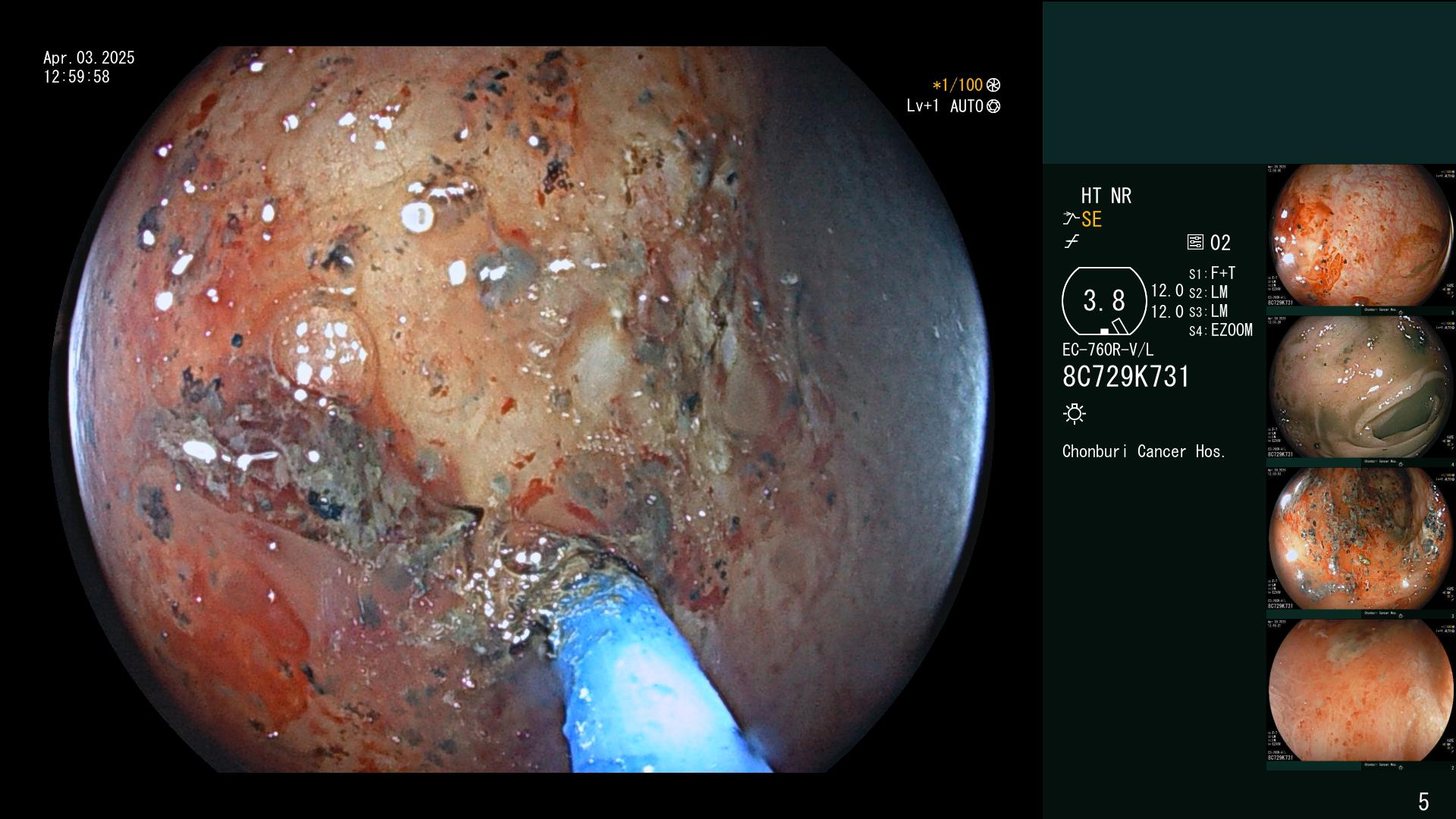Click the preset number 02

(1220, 243)
